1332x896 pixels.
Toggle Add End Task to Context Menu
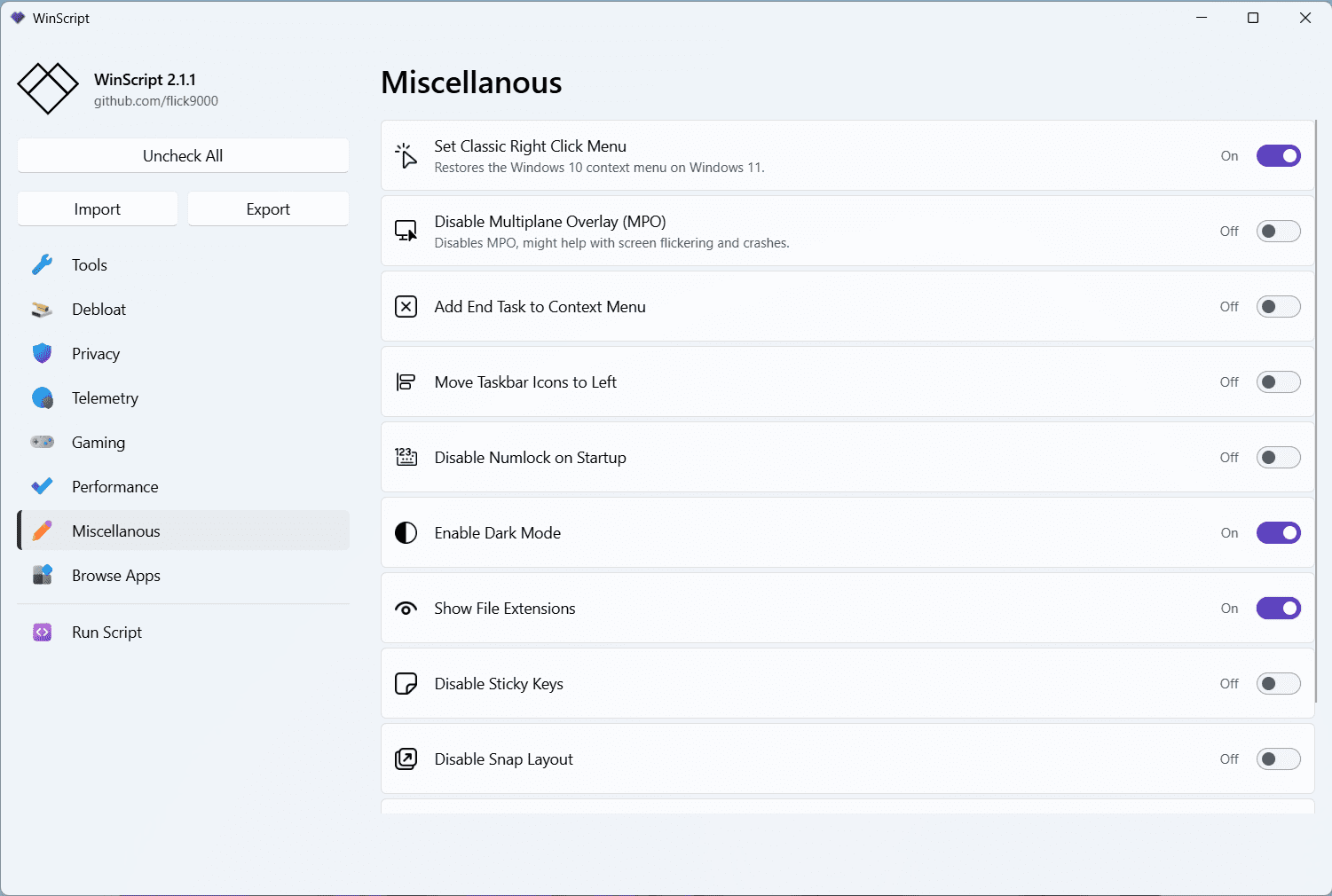(1278, 307)
